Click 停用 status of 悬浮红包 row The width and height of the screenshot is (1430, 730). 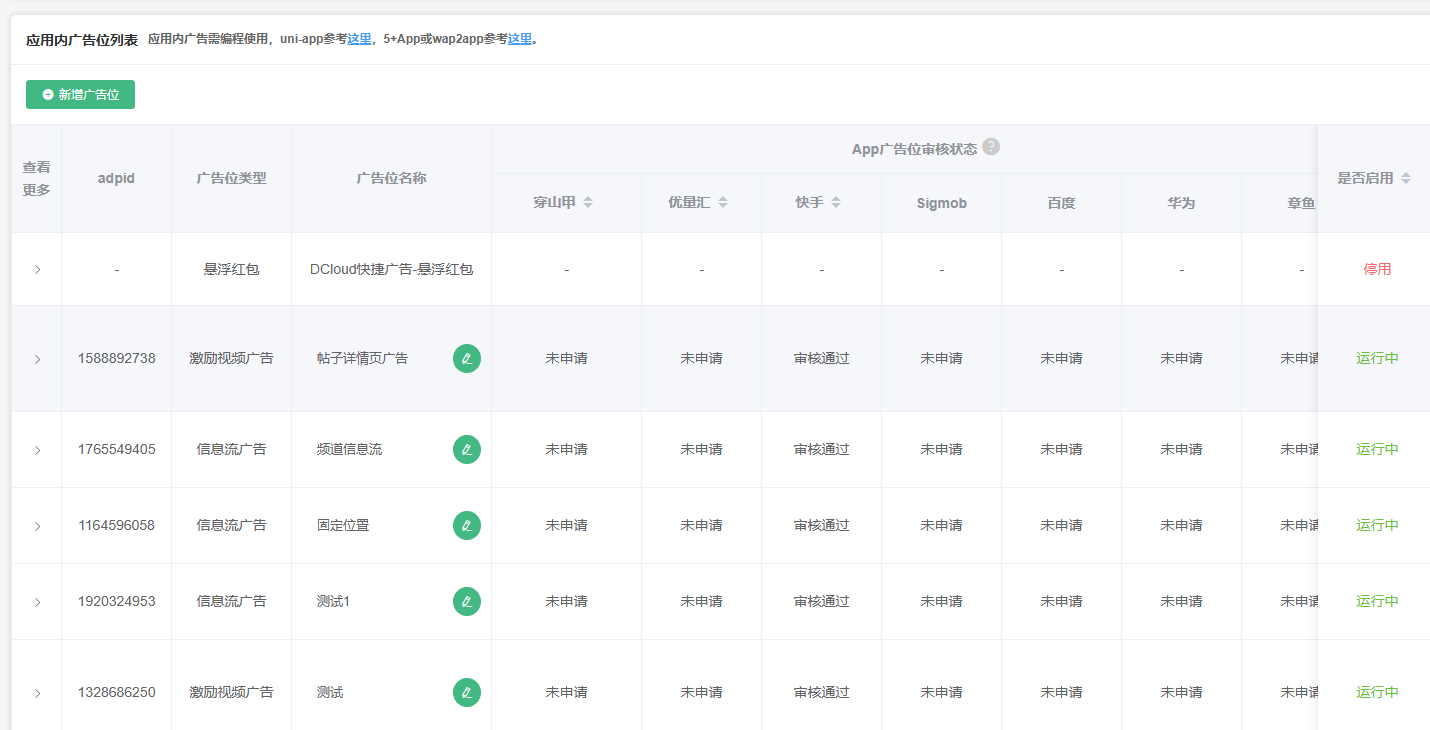click(1377, 269)
